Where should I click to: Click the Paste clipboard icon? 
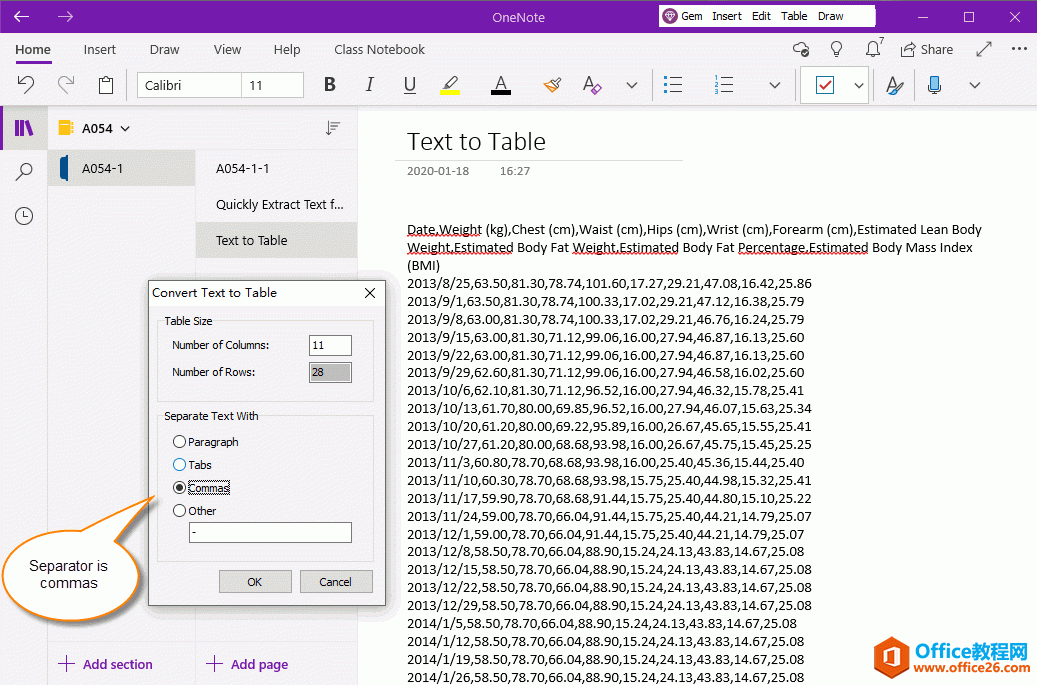[x=105, y=85]
